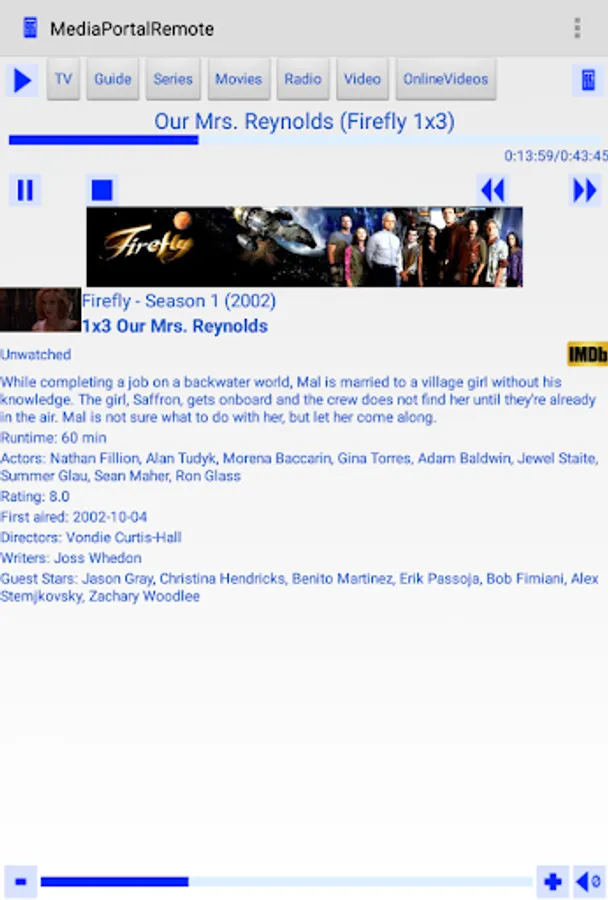The width and height of the screenshot is (608, 900).
Task: Go to the Movies section
Action: coord(239,79)
